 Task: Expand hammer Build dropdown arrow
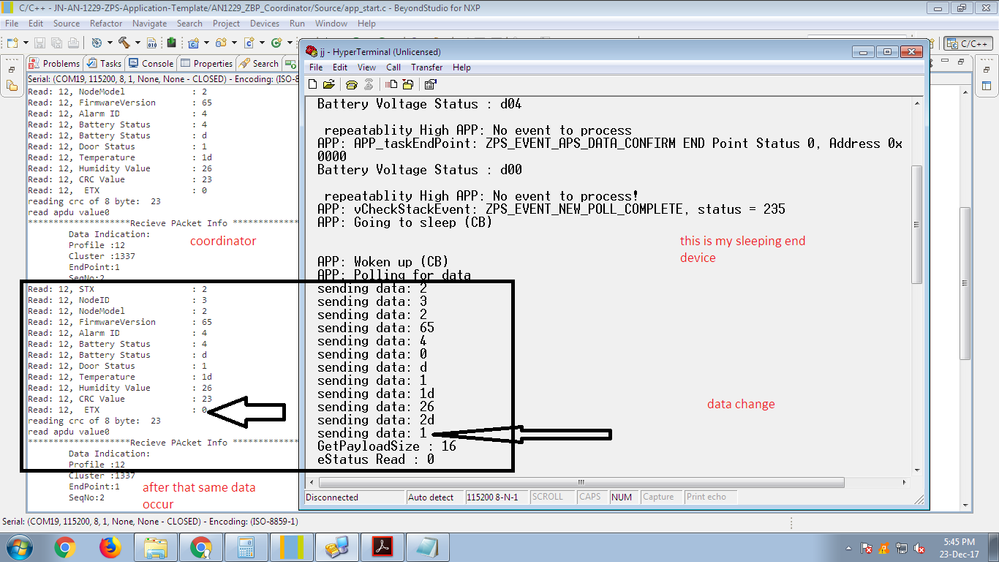point(138,43)
